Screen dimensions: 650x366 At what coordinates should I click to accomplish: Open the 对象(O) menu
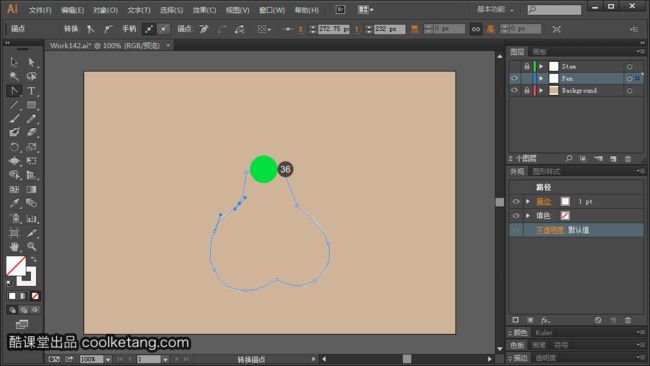pos(105,10)
